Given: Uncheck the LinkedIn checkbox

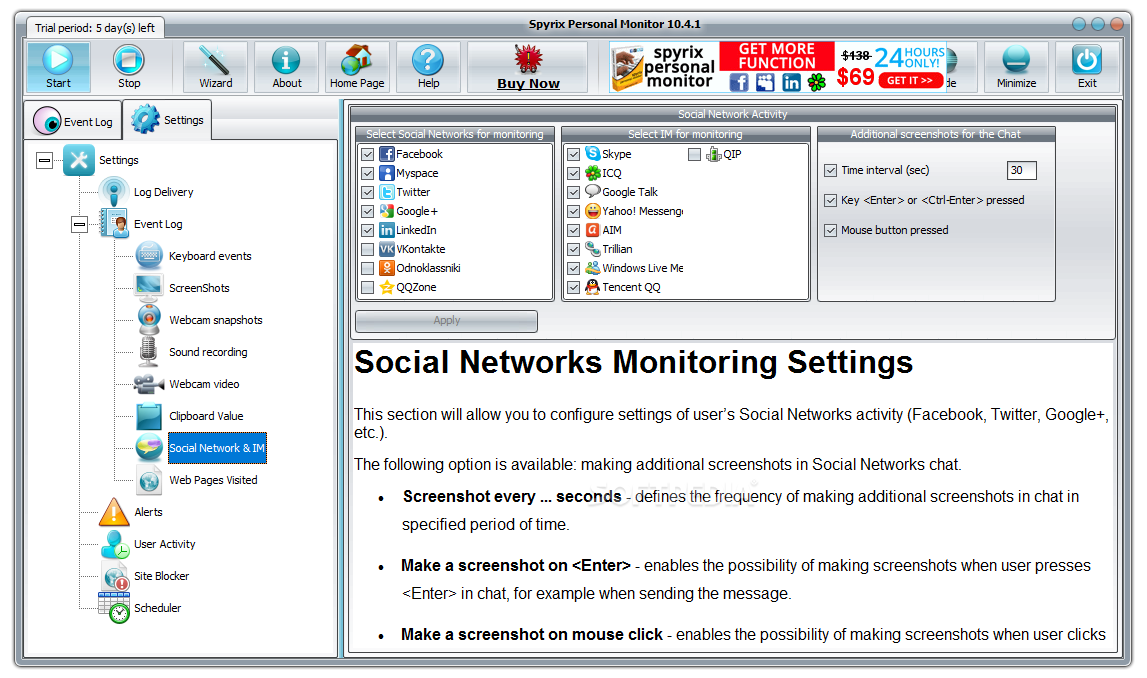Looking at the screenshot, I should [x=368, y=230].
